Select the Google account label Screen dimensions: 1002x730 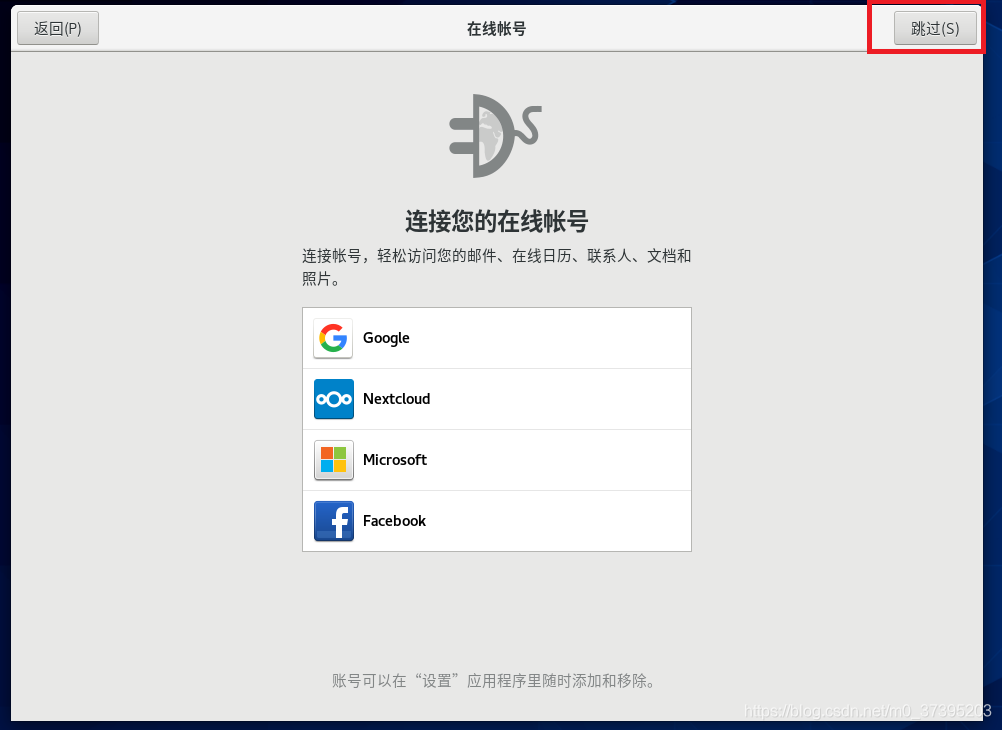(x=386, y=338)
